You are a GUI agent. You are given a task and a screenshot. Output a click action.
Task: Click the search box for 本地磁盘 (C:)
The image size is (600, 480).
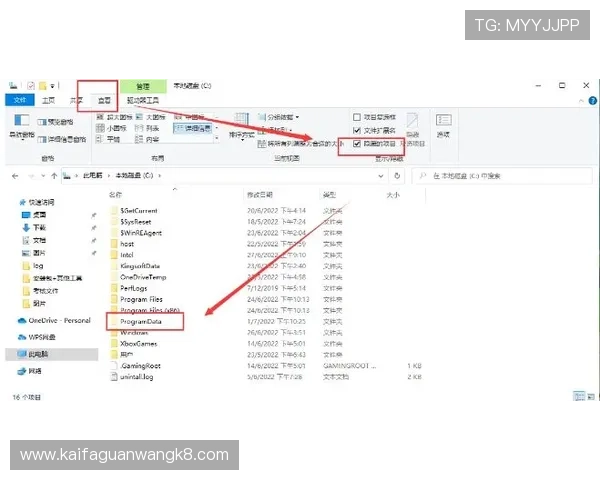coord(502,176)
